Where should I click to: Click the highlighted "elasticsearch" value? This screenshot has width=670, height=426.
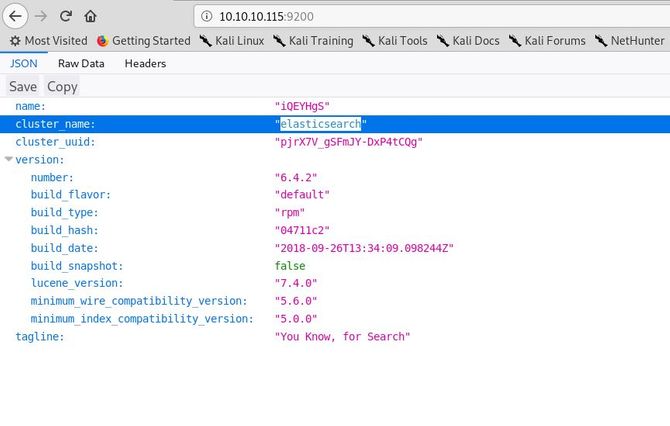point(320,124)
